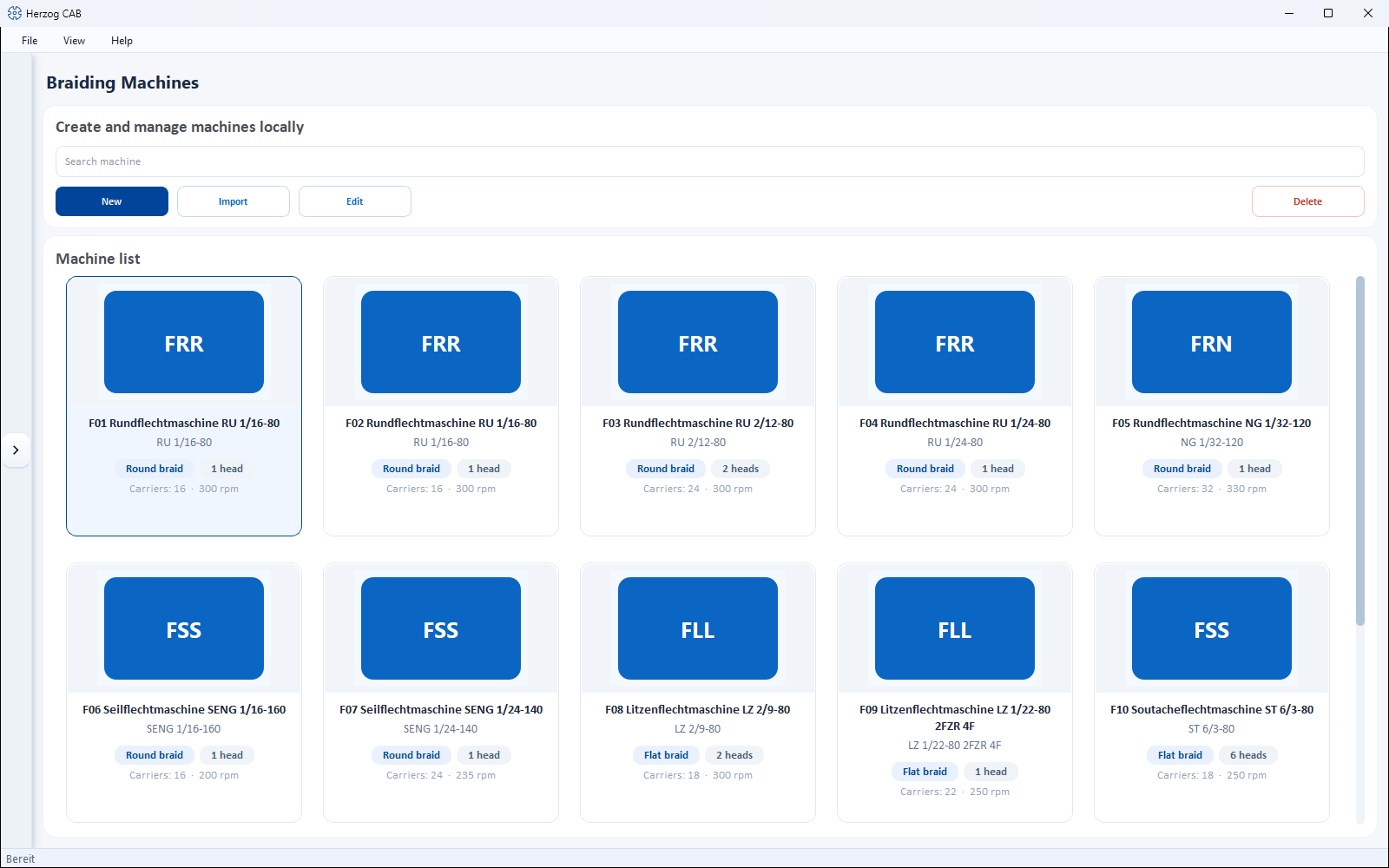Select the FRR thumbnail of F02 Rundflechtmaschine
Image resolution: width=1389 pixels, height=868 pixels.
pyautogui.click(x=441, y=342)
